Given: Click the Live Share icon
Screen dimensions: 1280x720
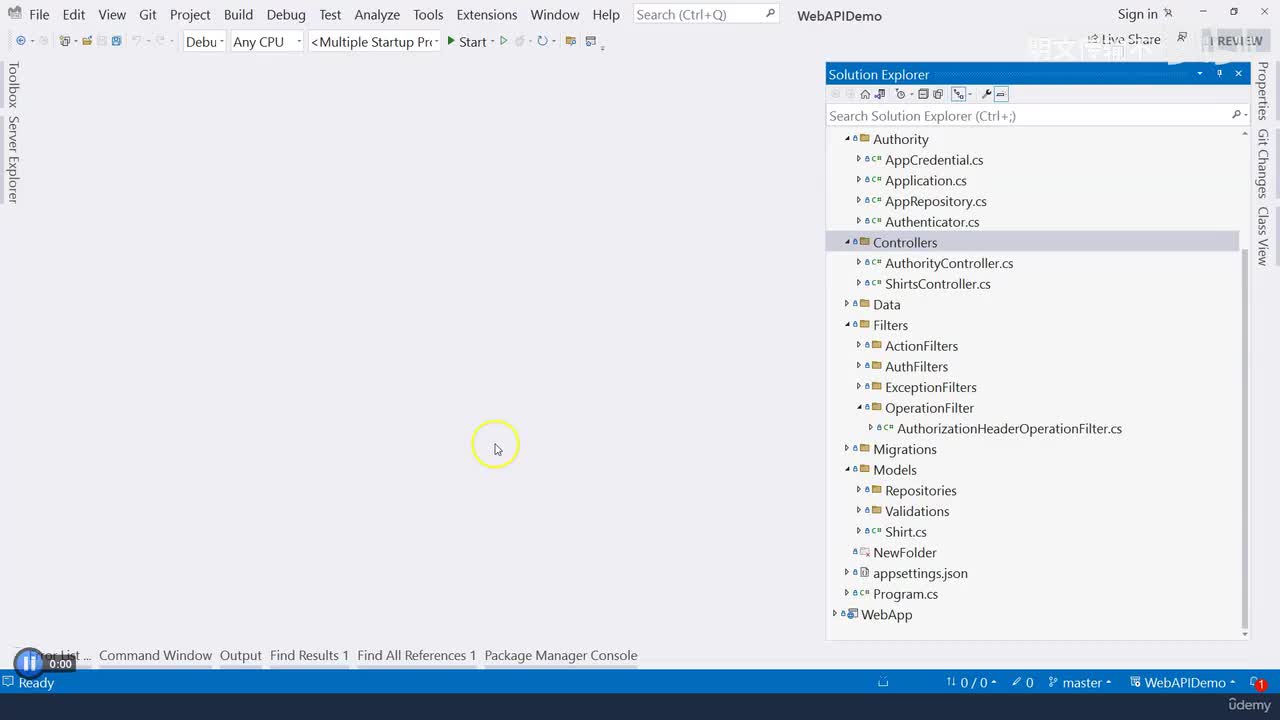Looking at the screenshot, I should coord(1092,40).
